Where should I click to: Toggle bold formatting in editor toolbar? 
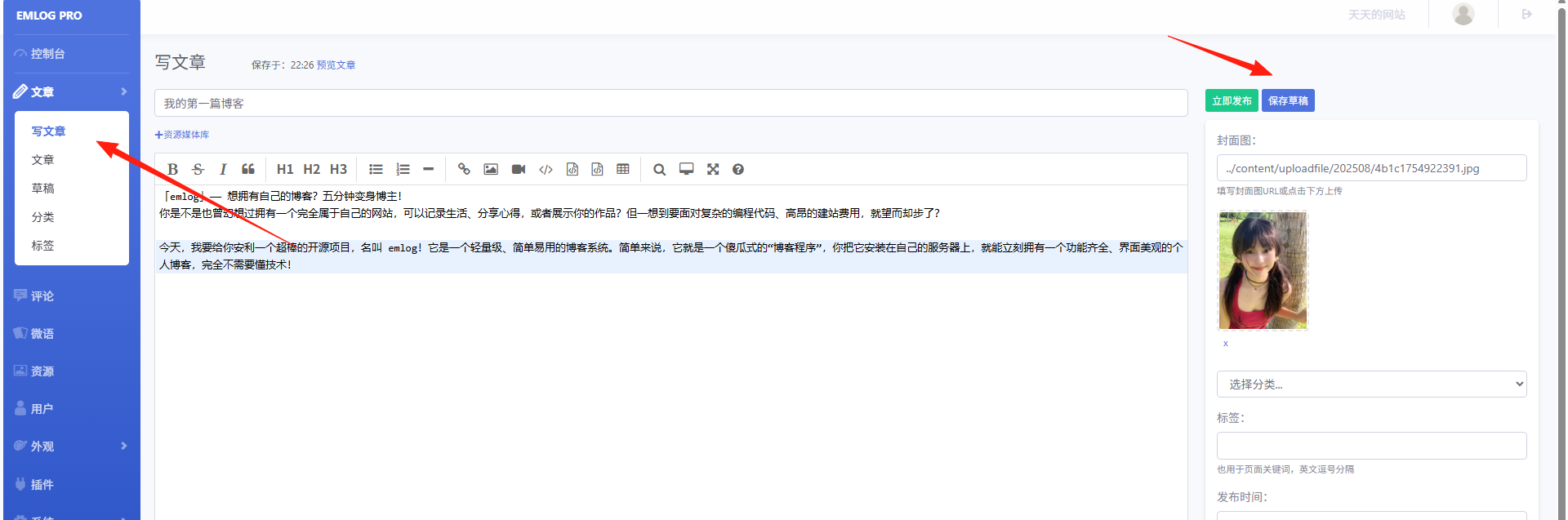(x=172, y=169)
